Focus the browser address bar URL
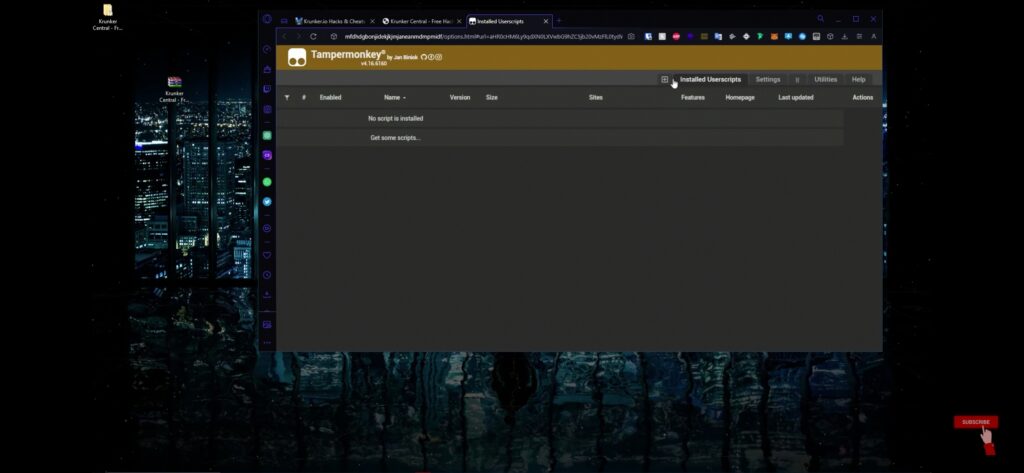This screenshot has height=473, width=1024. coord(483,37)
